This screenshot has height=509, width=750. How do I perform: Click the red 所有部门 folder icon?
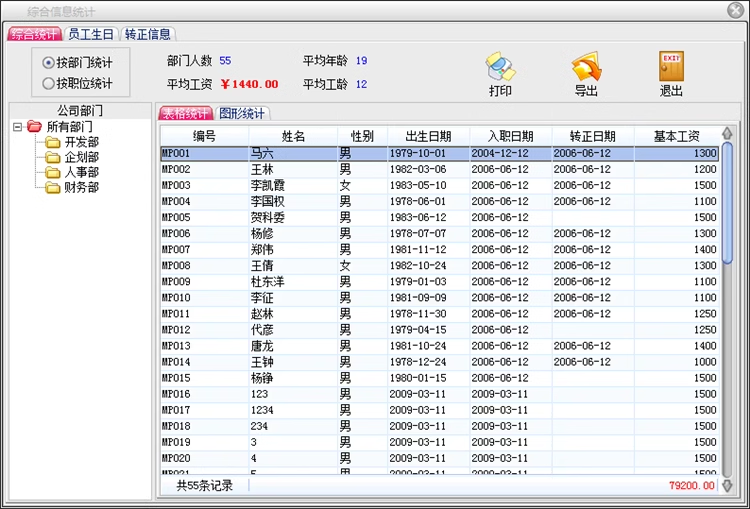tap(34, 127)
